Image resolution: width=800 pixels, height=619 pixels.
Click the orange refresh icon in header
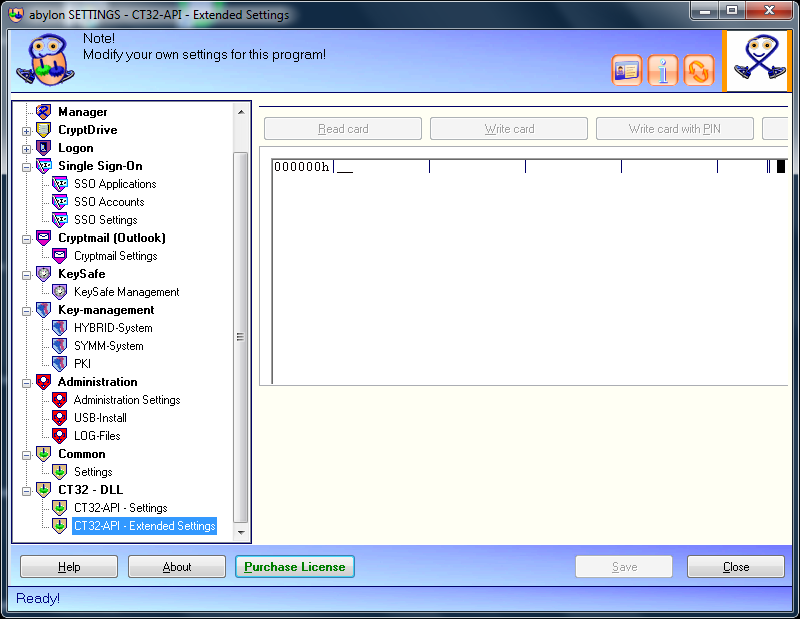click(x=698, y=70)
